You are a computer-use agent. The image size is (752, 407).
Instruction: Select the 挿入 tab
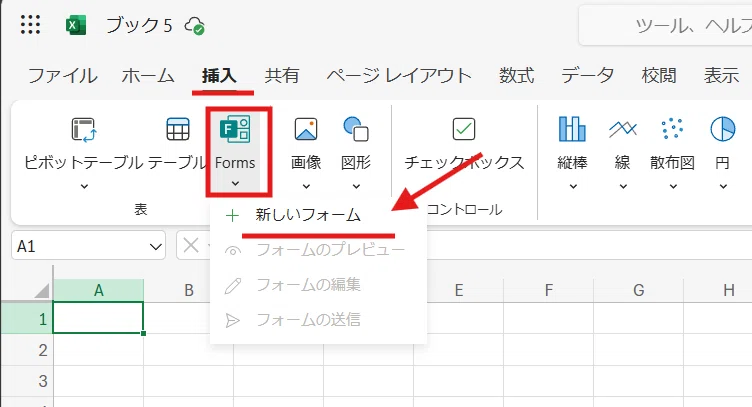tap(219, 76)
